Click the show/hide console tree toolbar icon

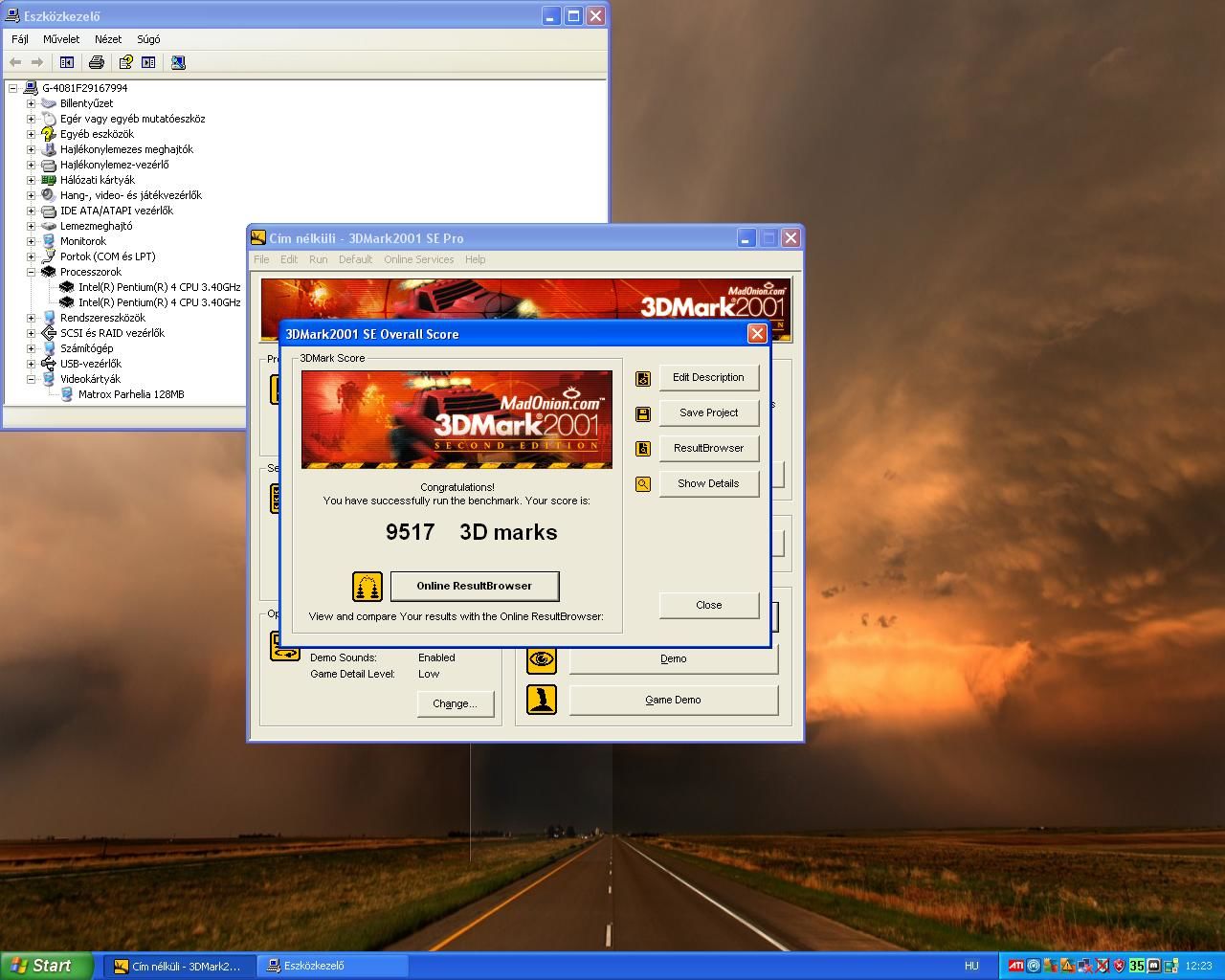coord(67,62)
